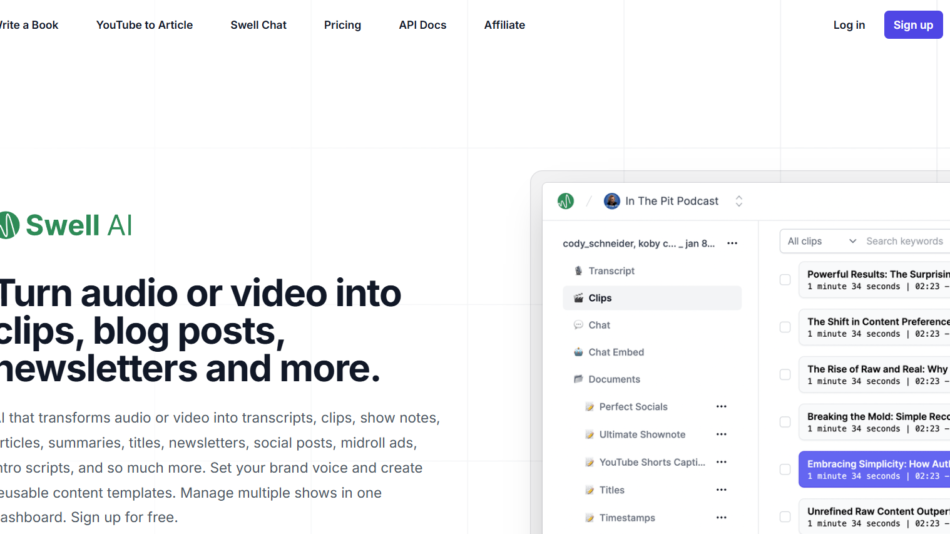Image resolution: width=950 pixels, height=534 pixels.
Task: Click the Log in link
Action: [x=849, y=25]
